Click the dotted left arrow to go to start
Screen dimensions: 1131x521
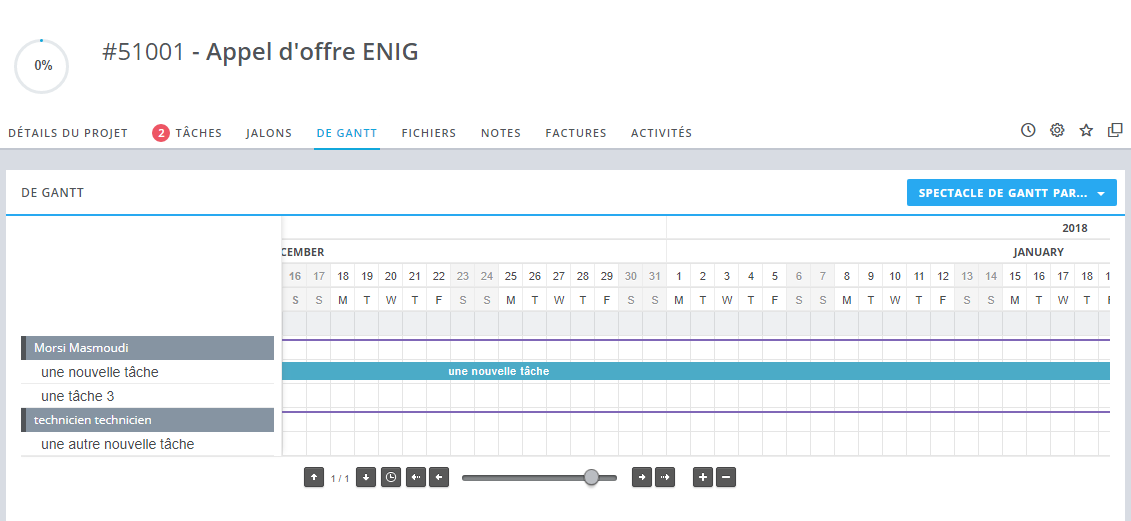(415, 478)
